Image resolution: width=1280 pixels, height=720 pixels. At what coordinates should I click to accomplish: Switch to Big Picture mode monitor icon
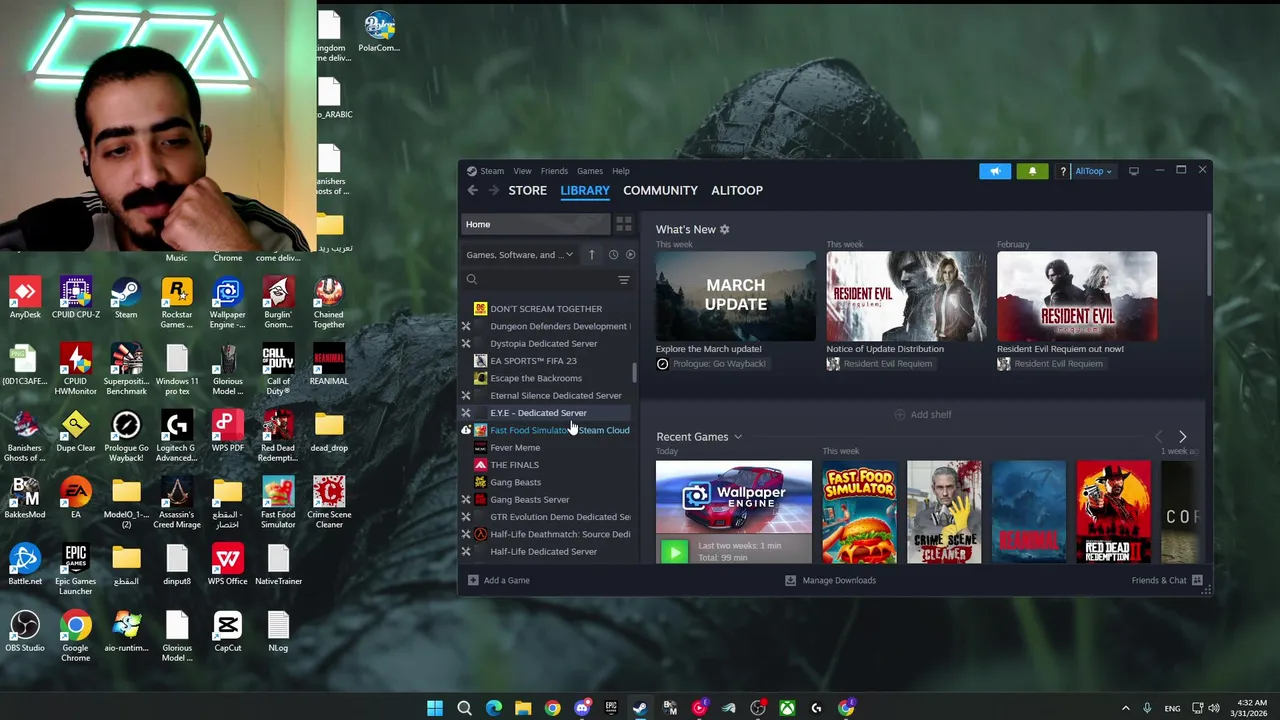1134,171
